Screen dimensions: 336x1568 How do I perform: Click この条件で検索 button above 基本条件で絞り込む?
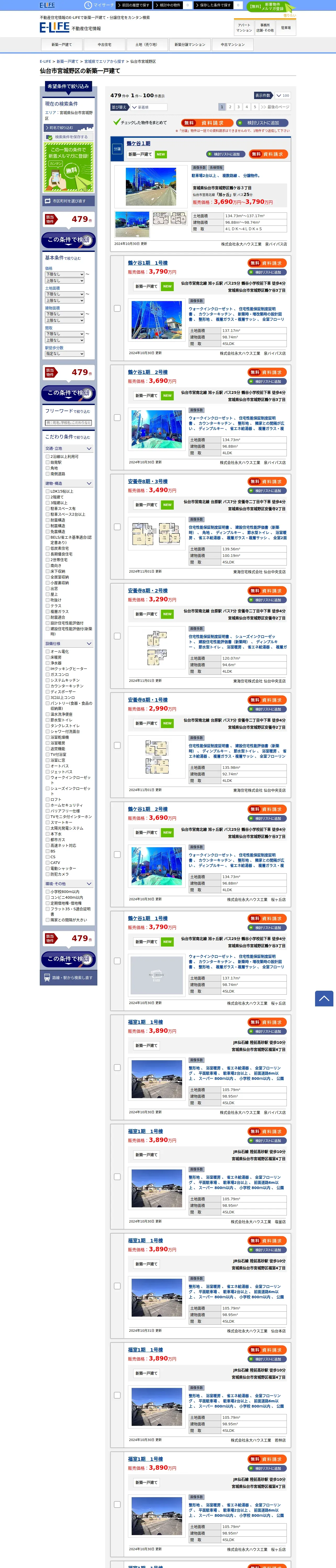[68, 240]
